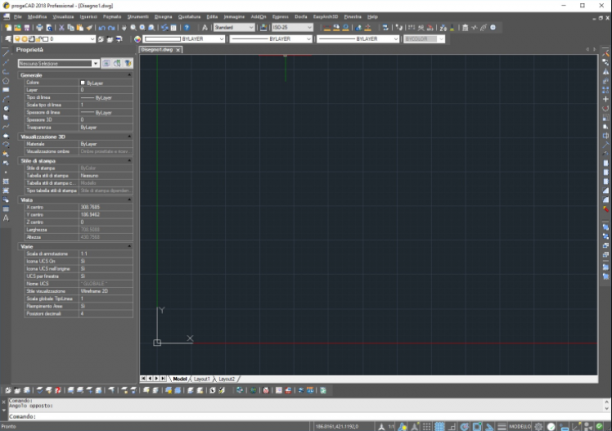Open the BYCOLOR plot style dropdown

[424, 39]
